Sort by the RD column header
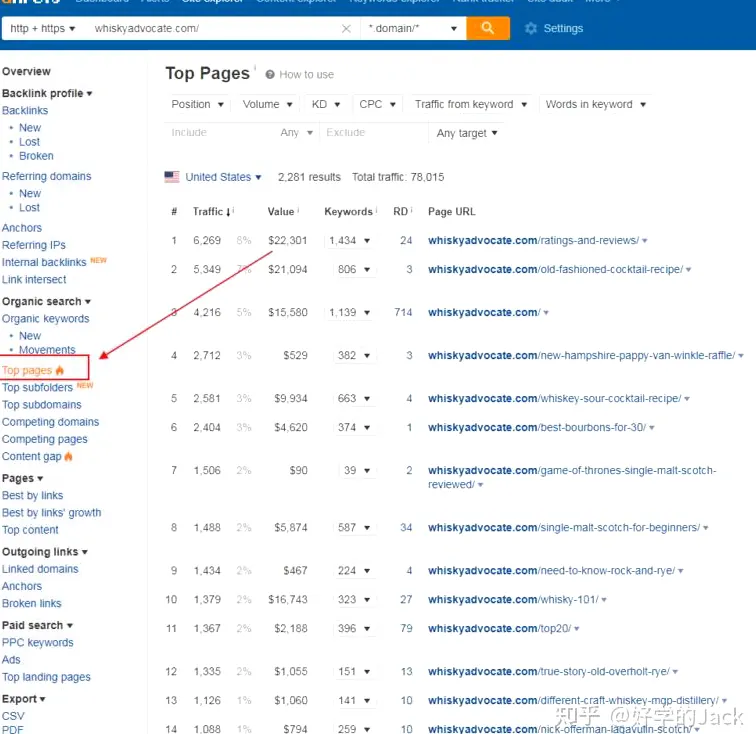Image resolution: width=756 pixels, height=734 pixels. point(400,212)
